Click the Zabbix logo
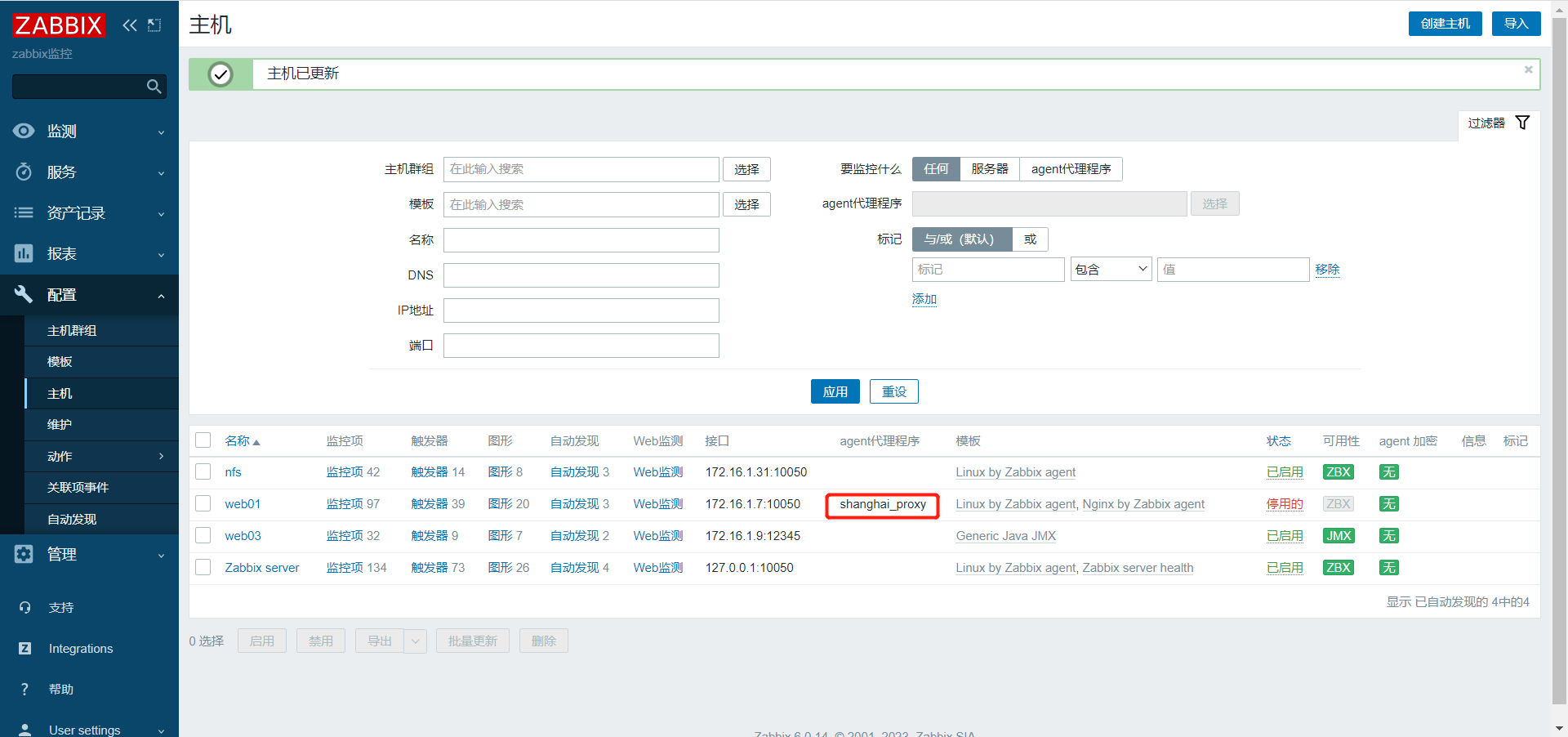The image size is (1568, 737). coord(58,25)
